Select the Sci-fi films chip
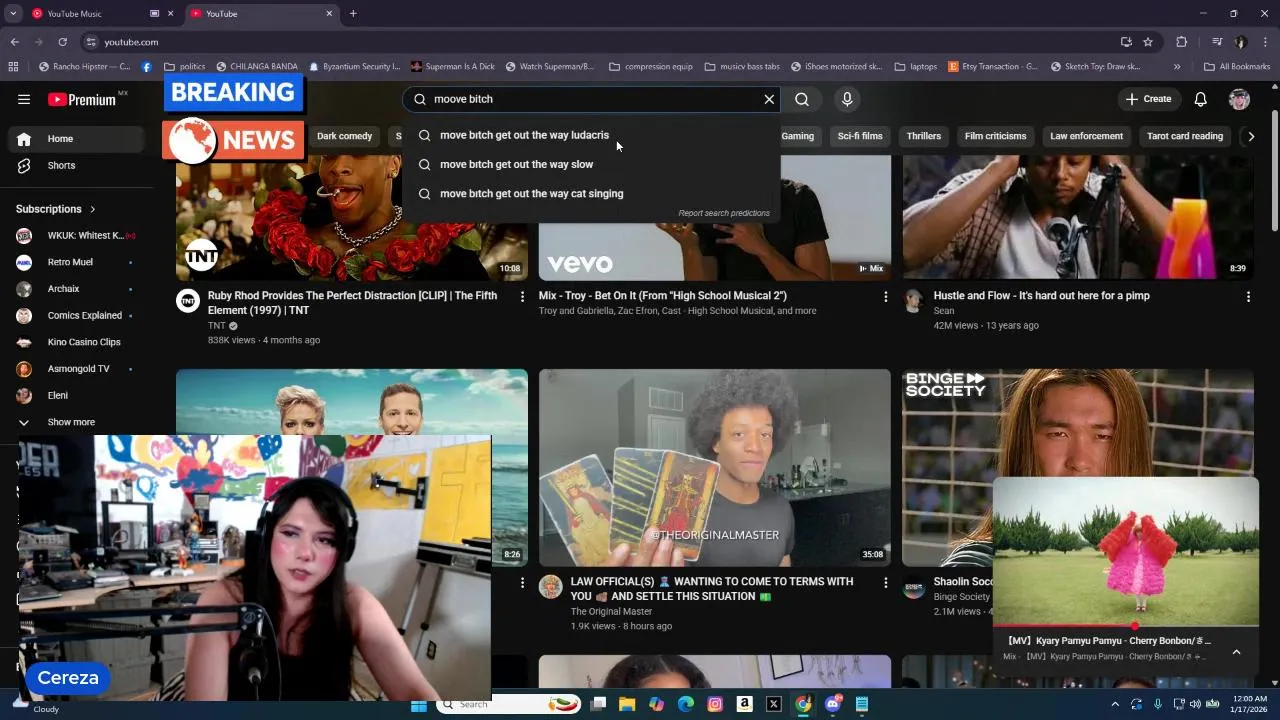 pos(860,136)
